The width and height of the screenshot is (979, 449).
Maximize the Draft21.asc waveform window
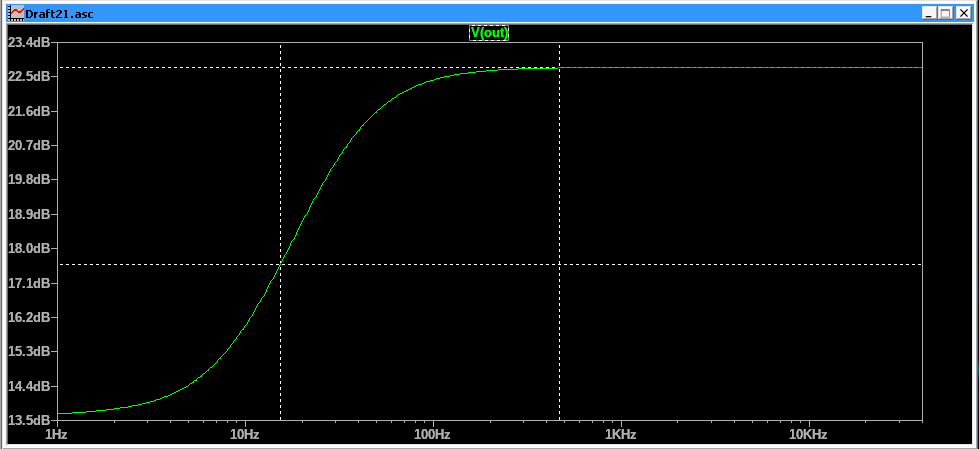point(946,12)
